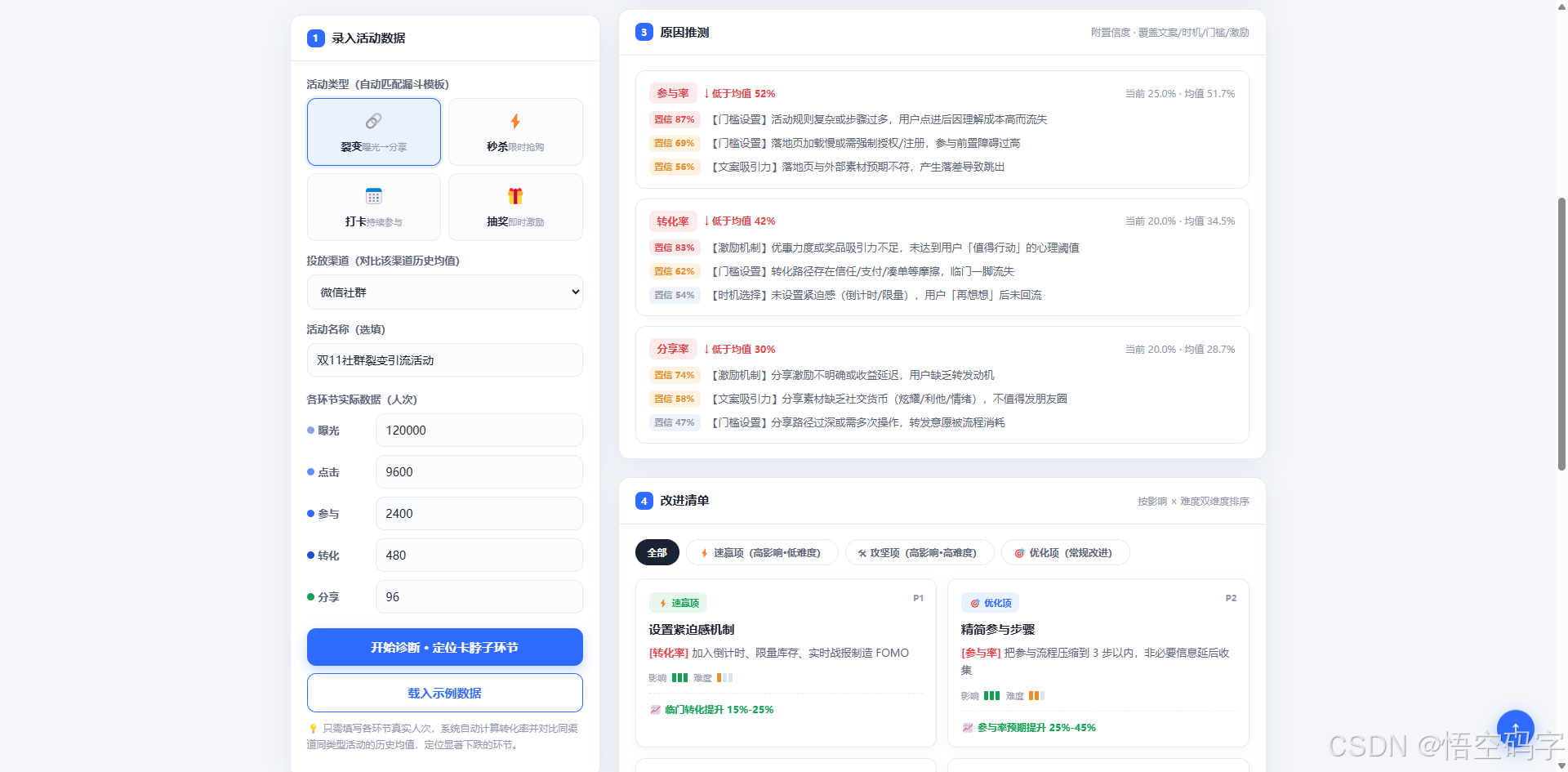
Task: Click the 参与 number input field
Action: click(479, 514)
